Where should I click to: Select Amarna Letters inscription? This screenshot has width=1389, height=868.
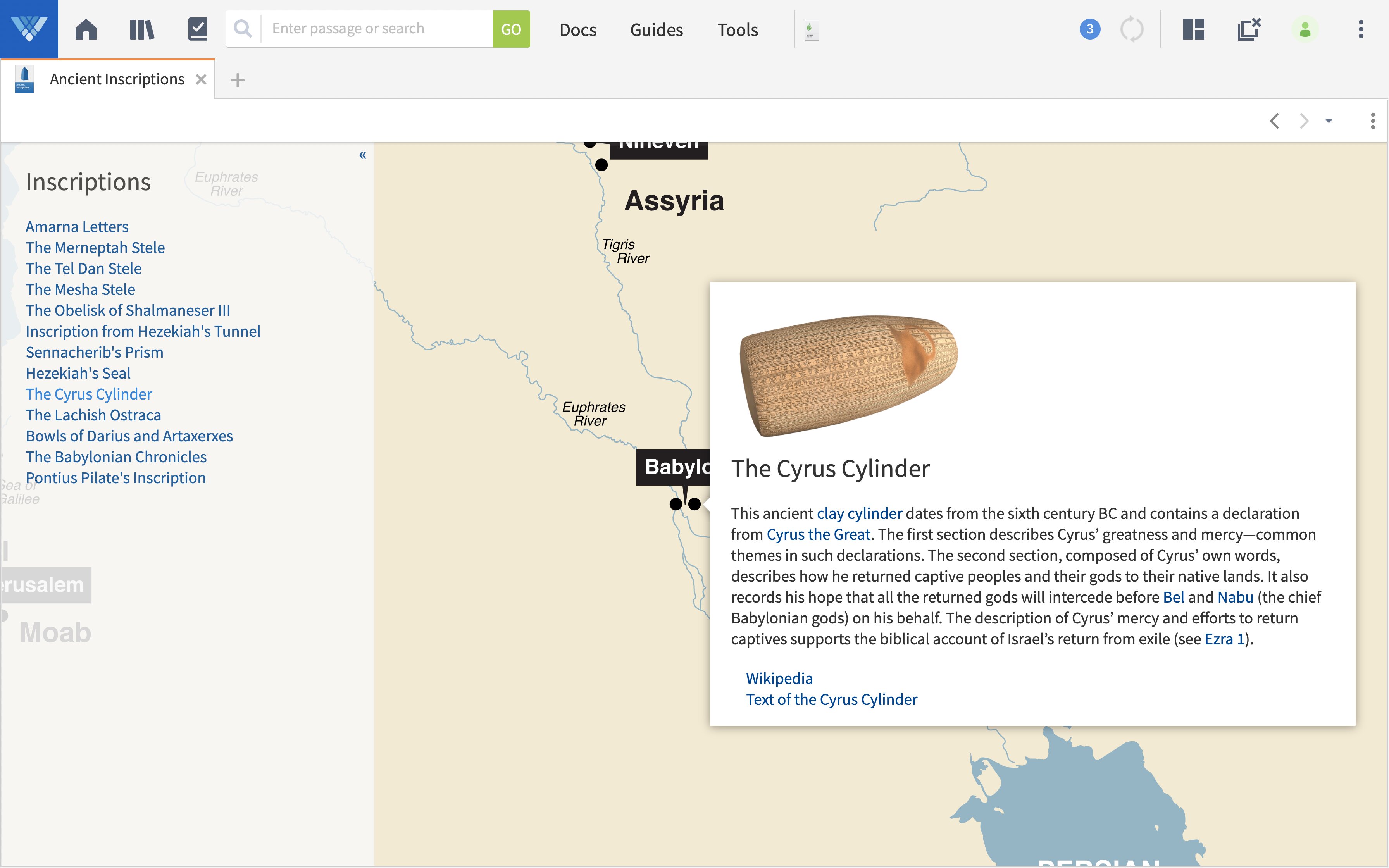click(x=77, y=227)
